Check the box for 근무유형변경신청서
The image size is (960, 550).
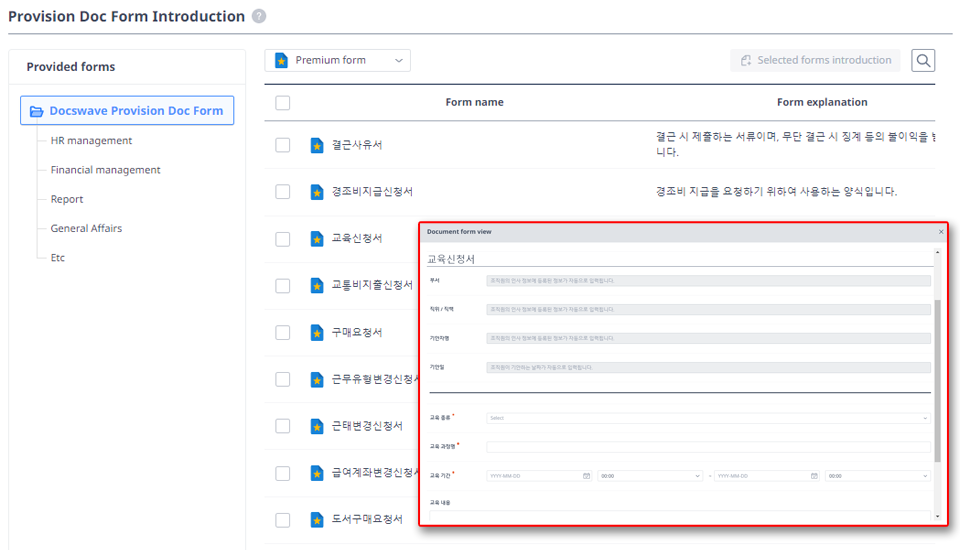coord(282,379)
